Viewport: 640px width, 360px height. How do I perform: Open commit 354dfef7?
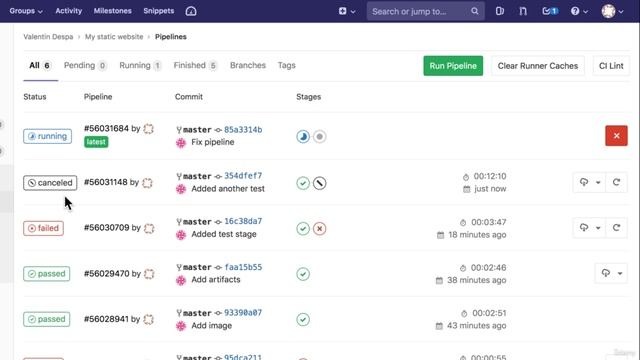pyautogui.click(x=243, y=176)
